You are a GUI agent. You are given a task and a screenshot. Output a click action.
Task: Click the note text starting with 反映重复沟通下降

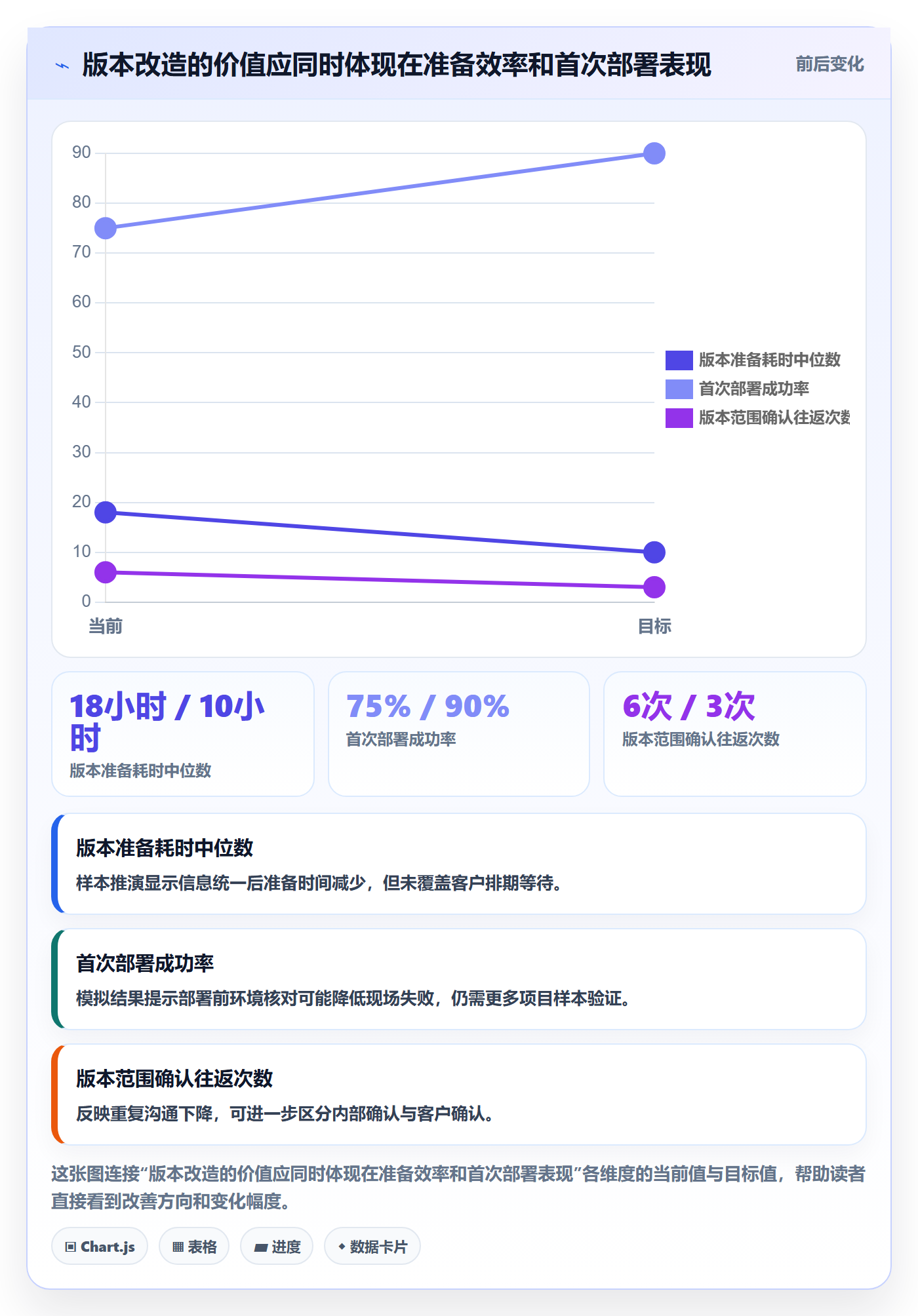pyautogui.click(x=285, y=1114)
